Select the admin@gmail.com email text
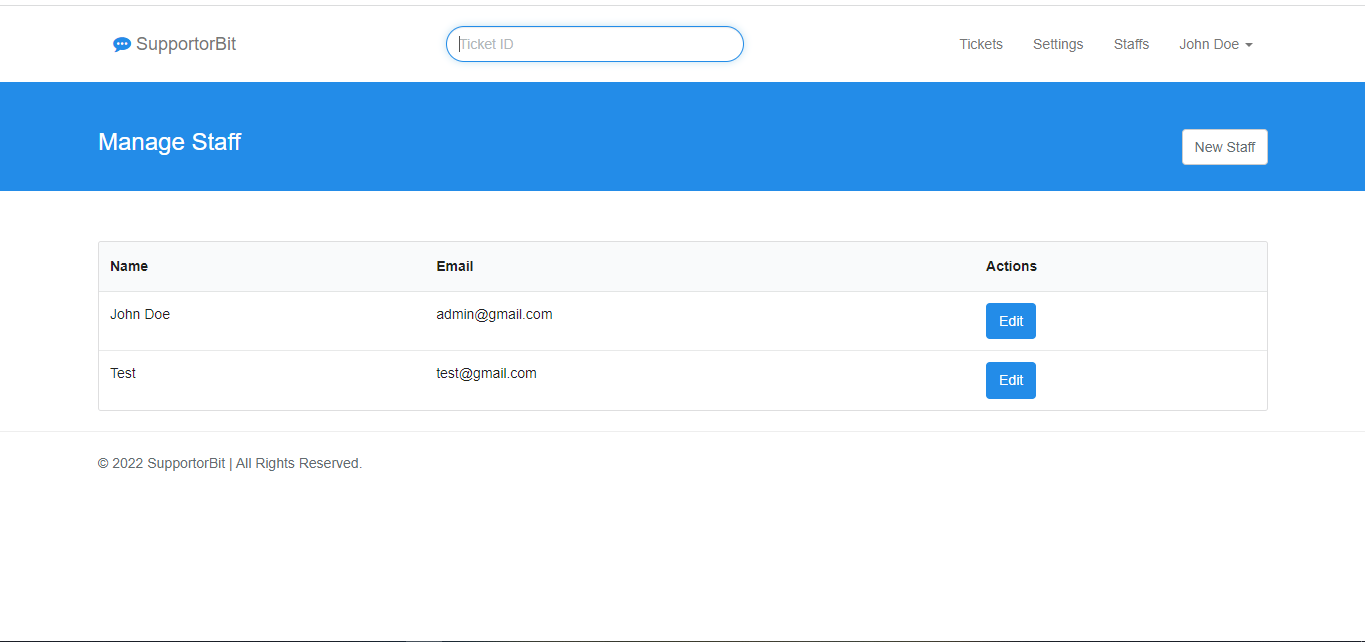1365x642 pixels. 494,314
